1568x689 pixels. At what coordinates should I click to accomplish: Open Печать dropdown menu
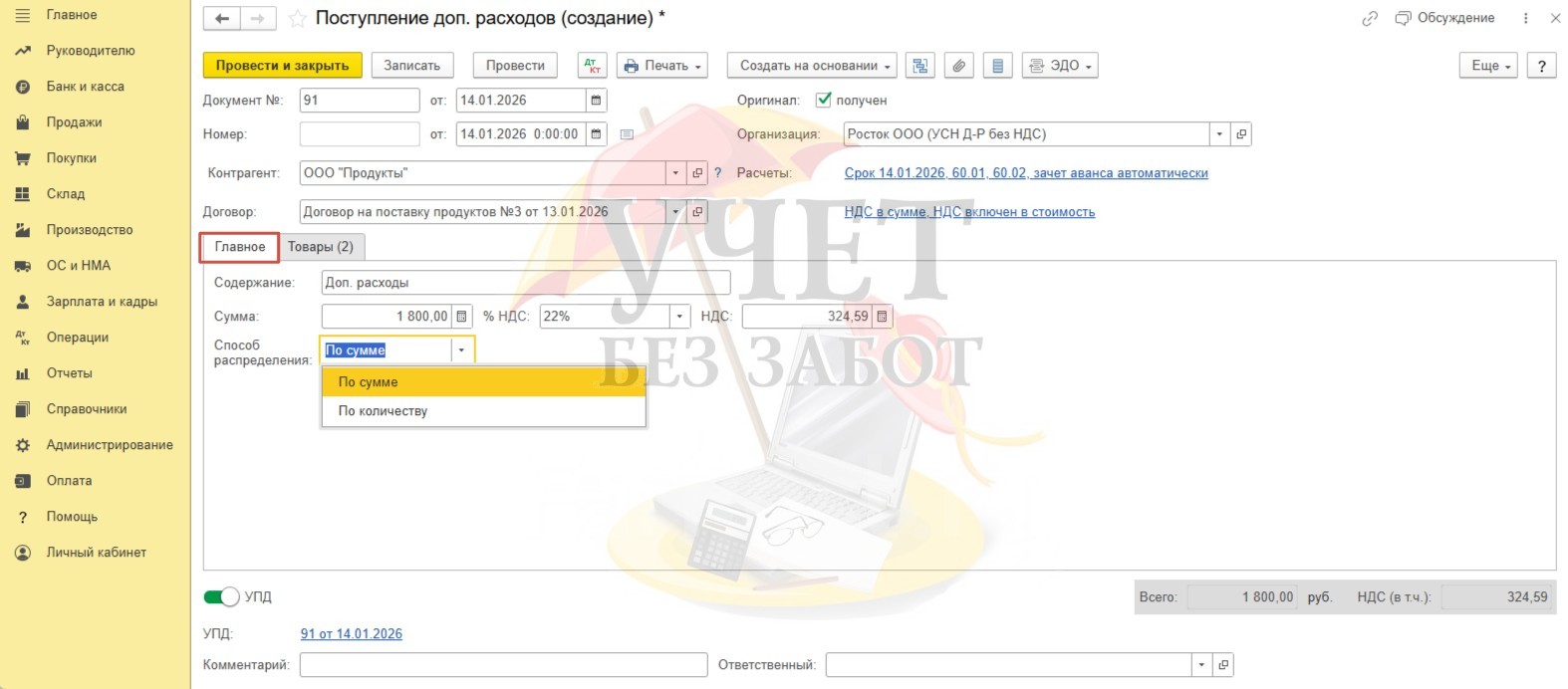click(x=662, y=66)
